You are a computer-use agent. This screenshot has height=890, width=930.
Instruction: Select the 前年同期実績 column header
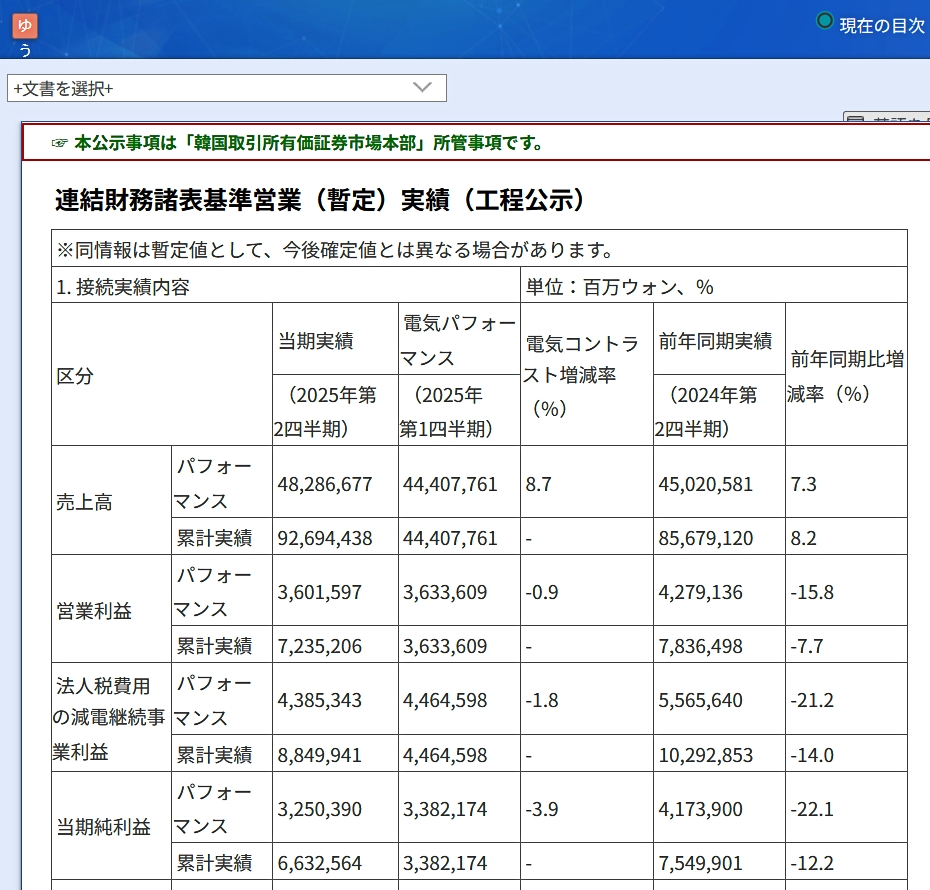[x=715, y=341]
